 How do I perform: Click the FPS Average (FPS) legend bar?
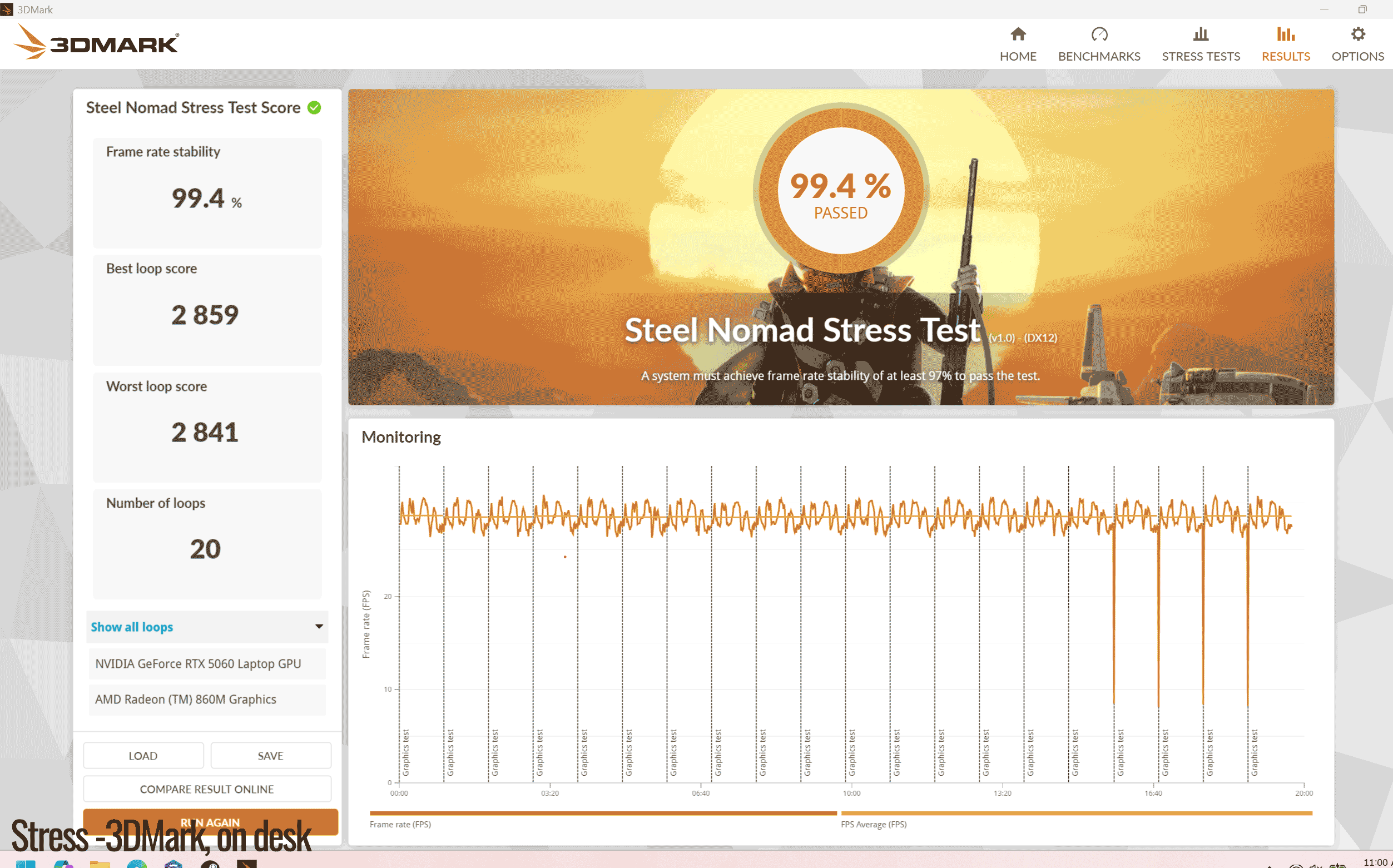1076,813
